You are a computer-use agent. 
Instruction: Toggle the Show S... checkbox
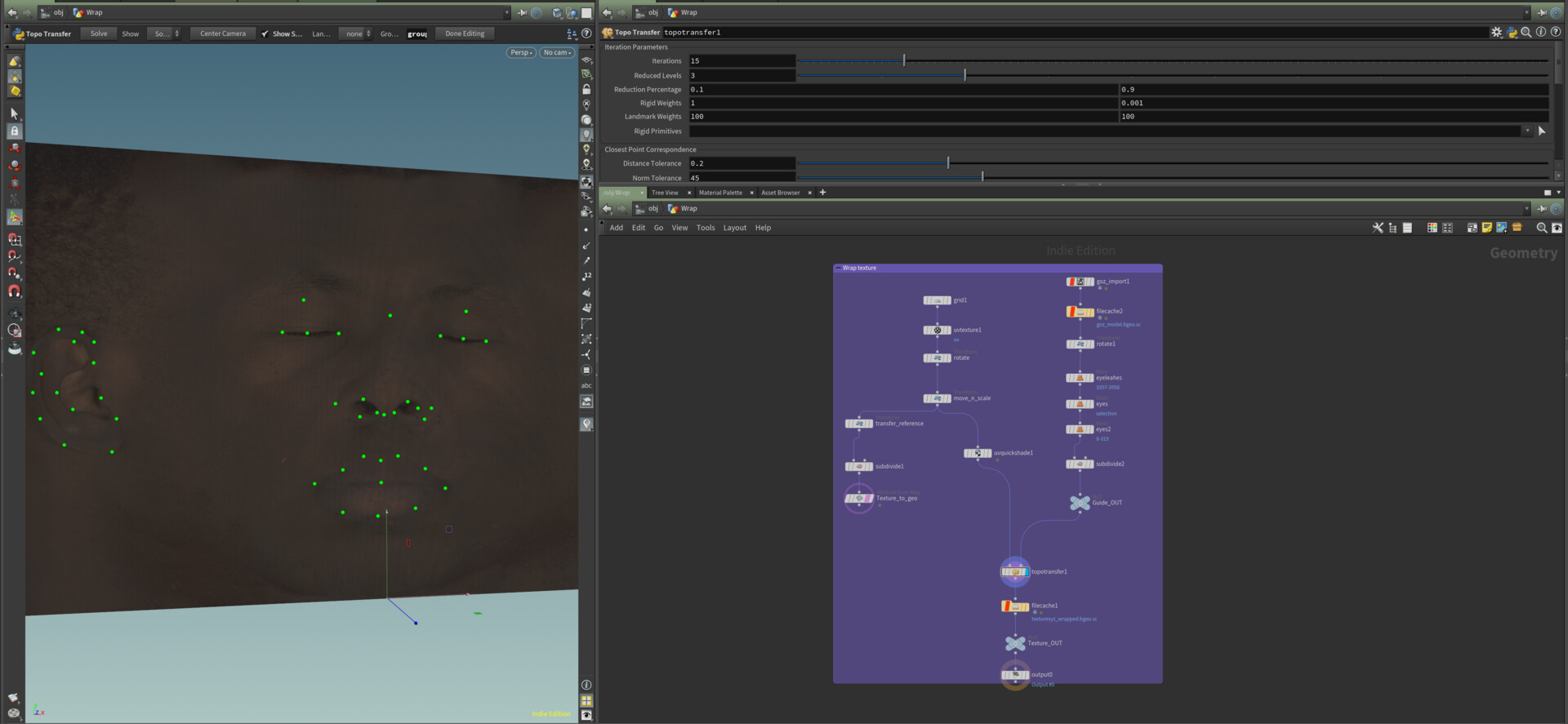[x=265, y=34]
